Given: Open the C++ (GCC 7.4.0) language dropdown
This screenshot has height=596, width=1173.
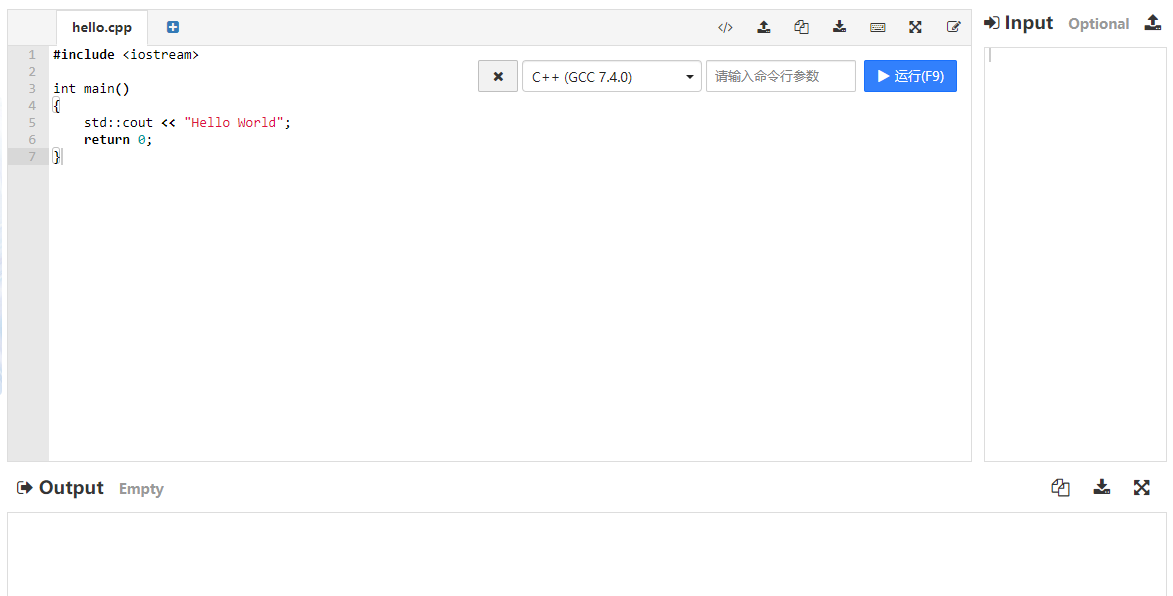Looking at the screenshot, I should point(611,77).
